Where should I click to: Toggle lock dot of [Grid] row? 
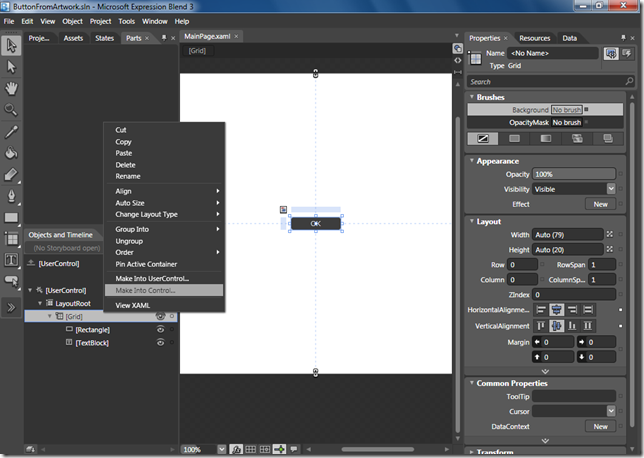click(x=172, y=316)
